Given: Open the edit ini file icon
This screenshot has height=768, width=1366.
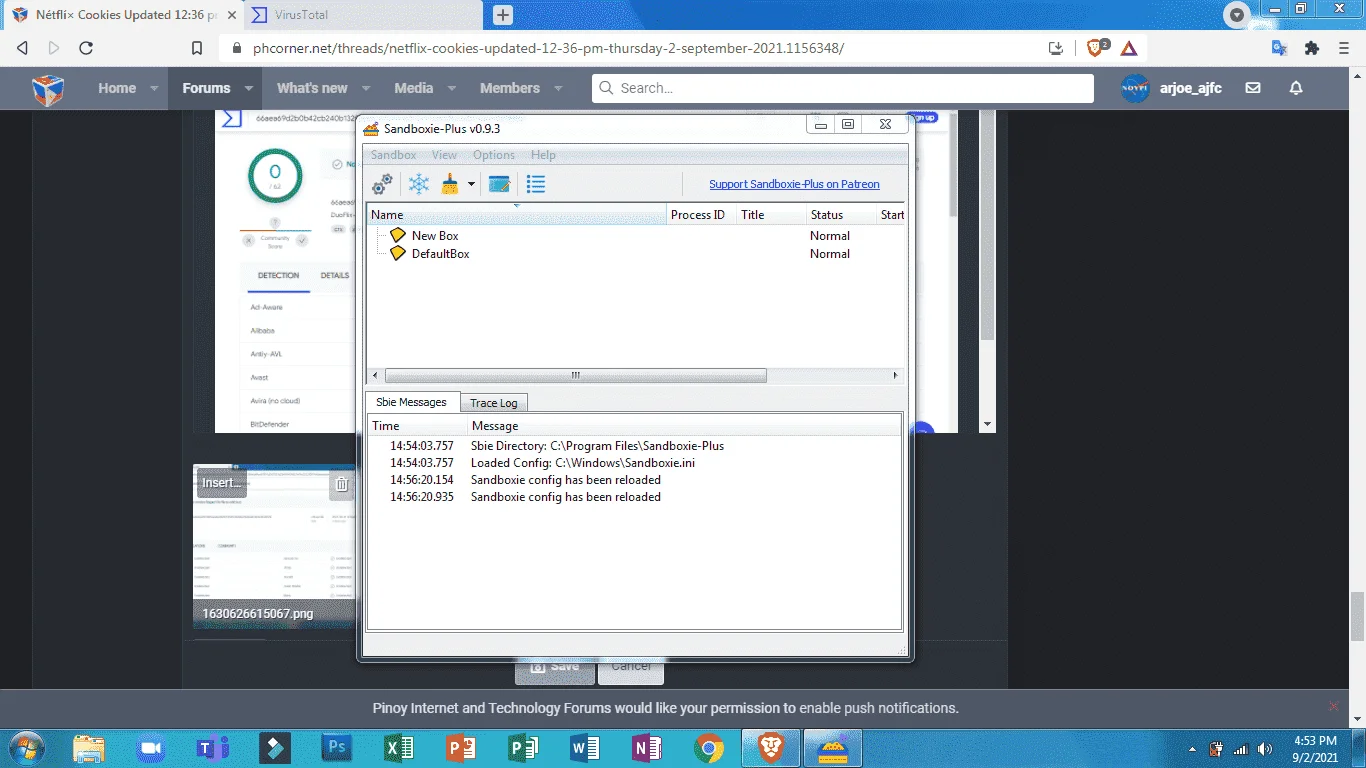Looking at the screenshot, I should 499,184.
